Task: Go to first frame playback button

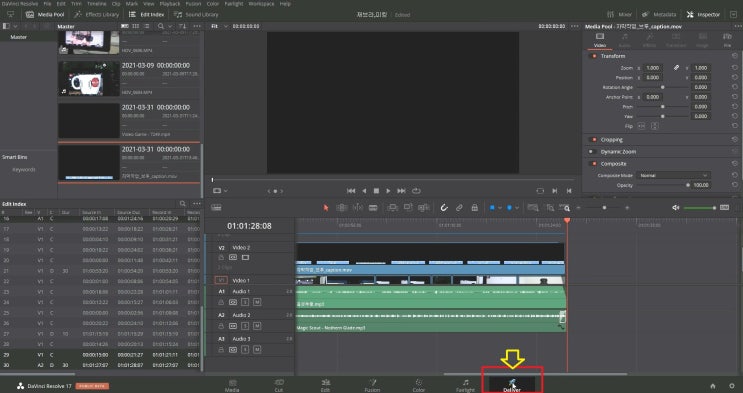Action: point(351,191)
